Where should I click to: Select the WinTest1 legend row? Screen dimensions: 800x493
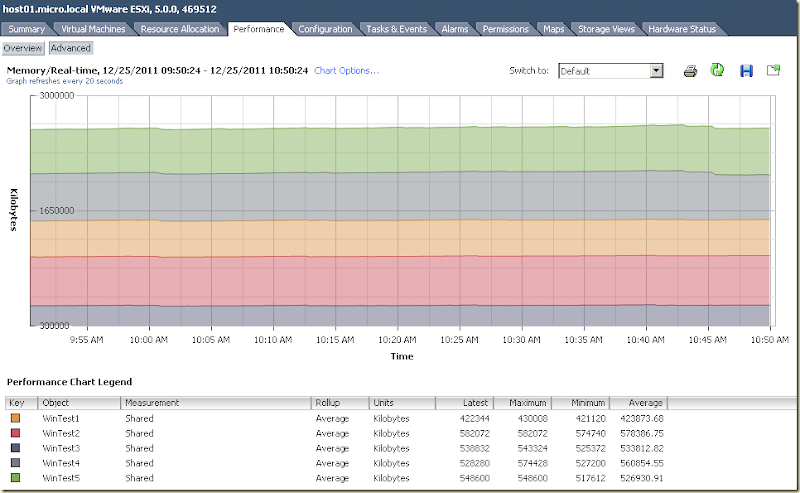pyautogui.click(x=337, y=418)
